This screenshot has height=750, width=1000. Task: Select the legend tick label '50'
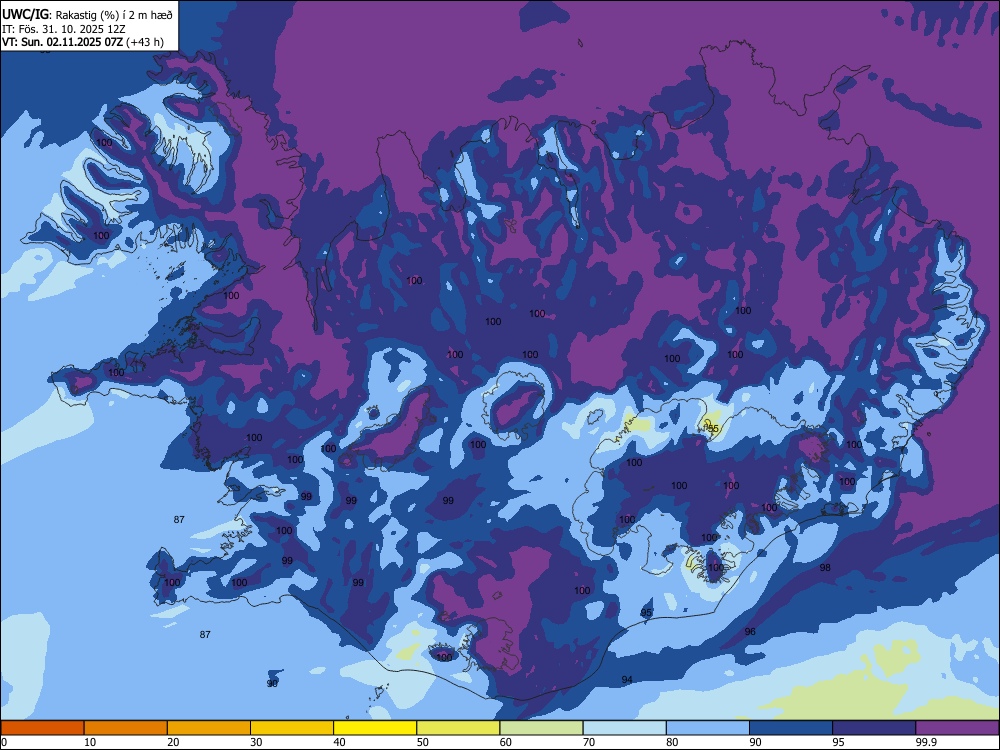(422, 742)
